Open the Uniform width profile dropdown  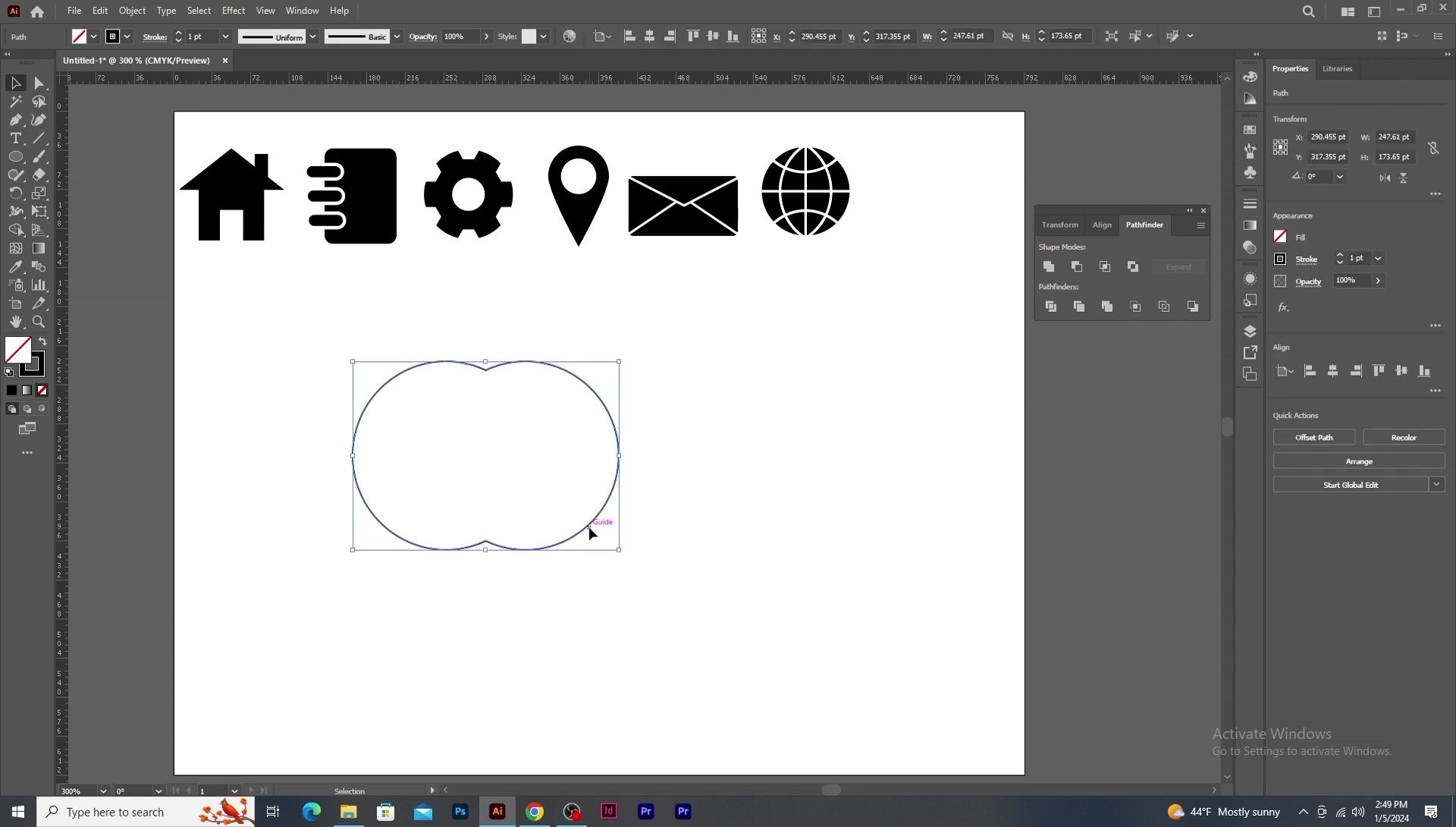[312, 36]
